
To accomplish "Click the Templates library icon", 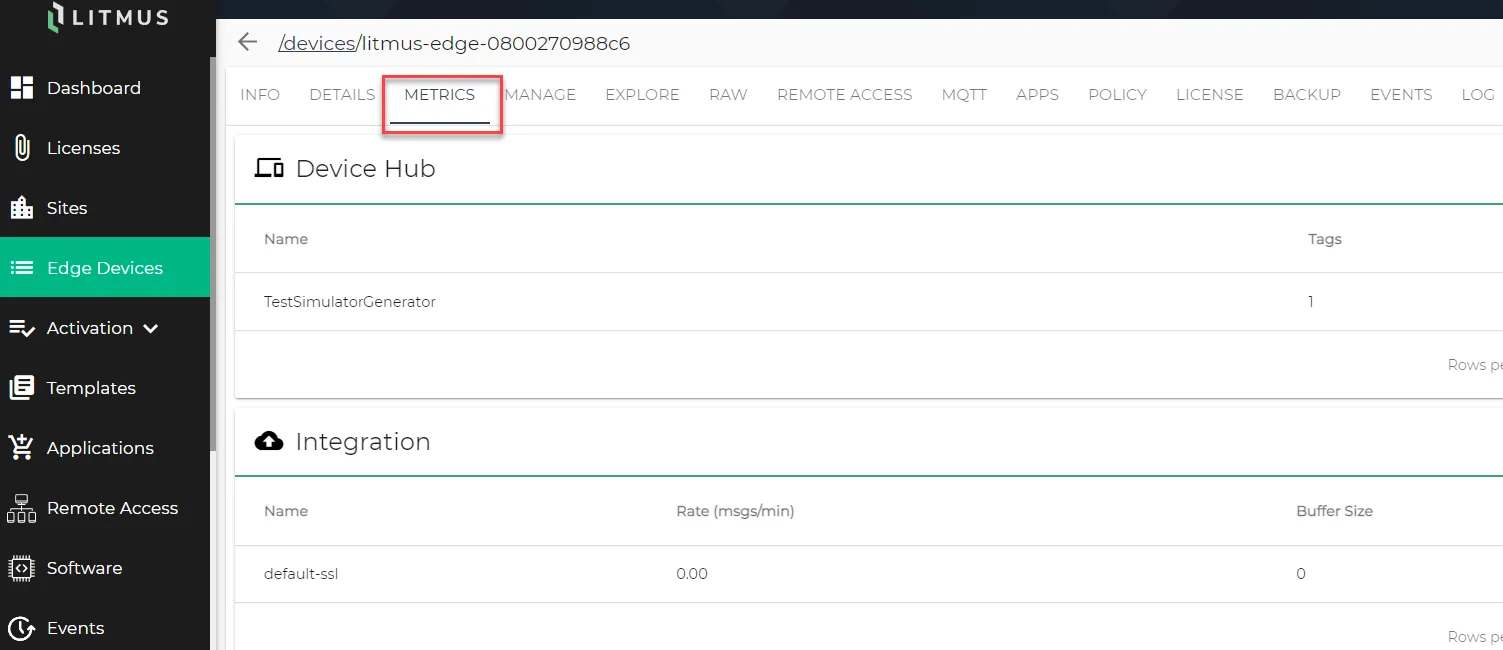I will tap(22, 388).
